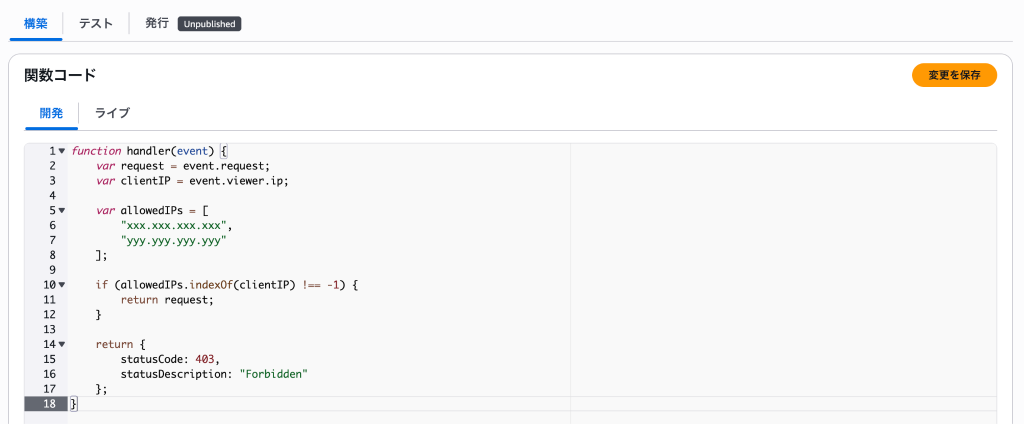The image size is (1024, 424).
Task: Click the 関数コード section heading
Action: click(x=60, y=75)
